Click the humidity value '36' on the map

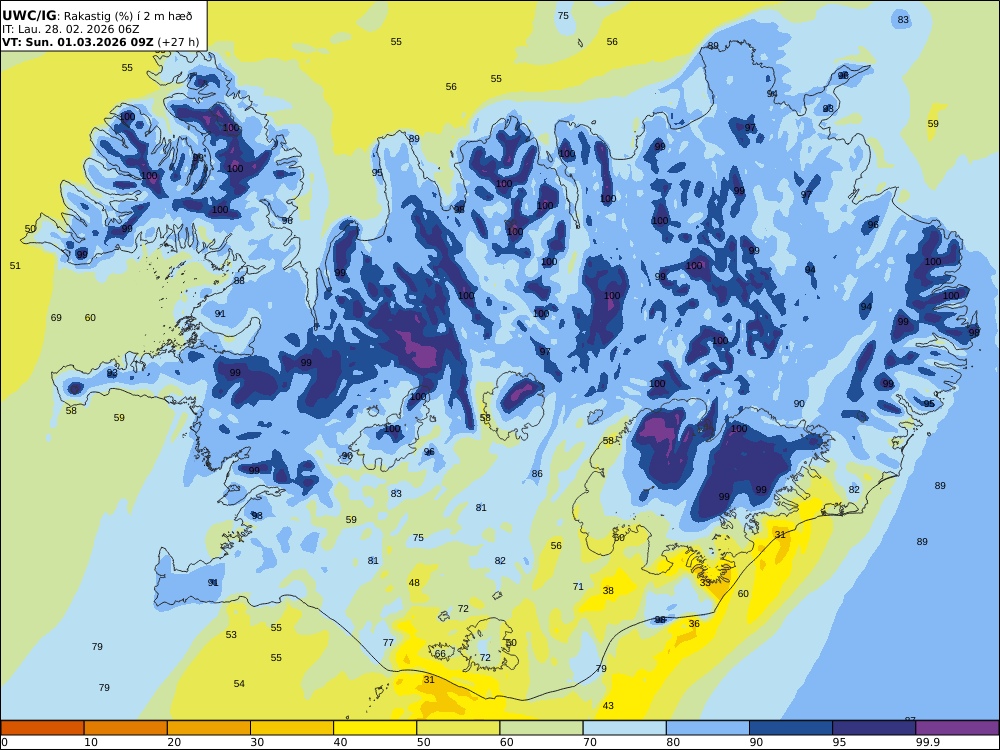pyautogui.click(x=695, y=624)
